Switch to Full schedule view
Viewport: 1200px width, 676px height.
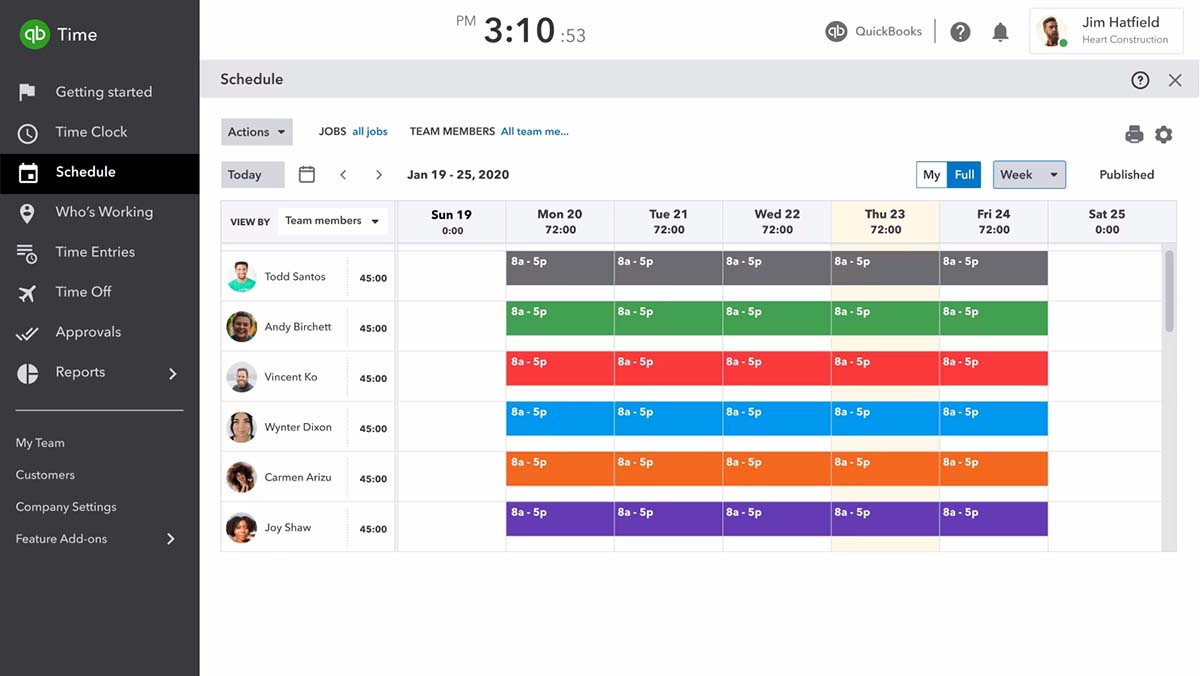pyautogui.click(x=964, y=174)
